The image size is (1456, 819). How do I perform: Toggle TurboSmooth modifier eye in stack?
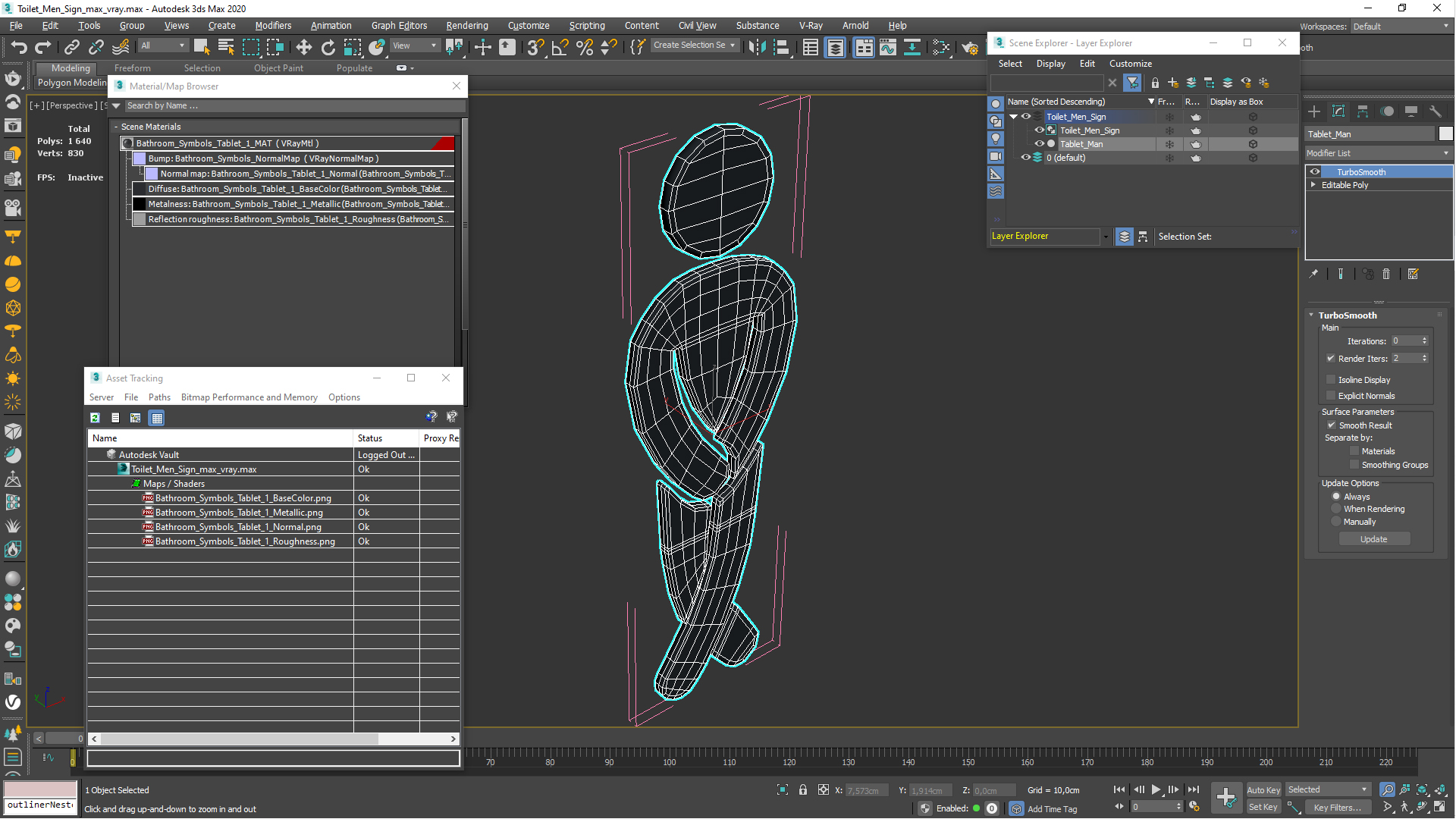1315,172
